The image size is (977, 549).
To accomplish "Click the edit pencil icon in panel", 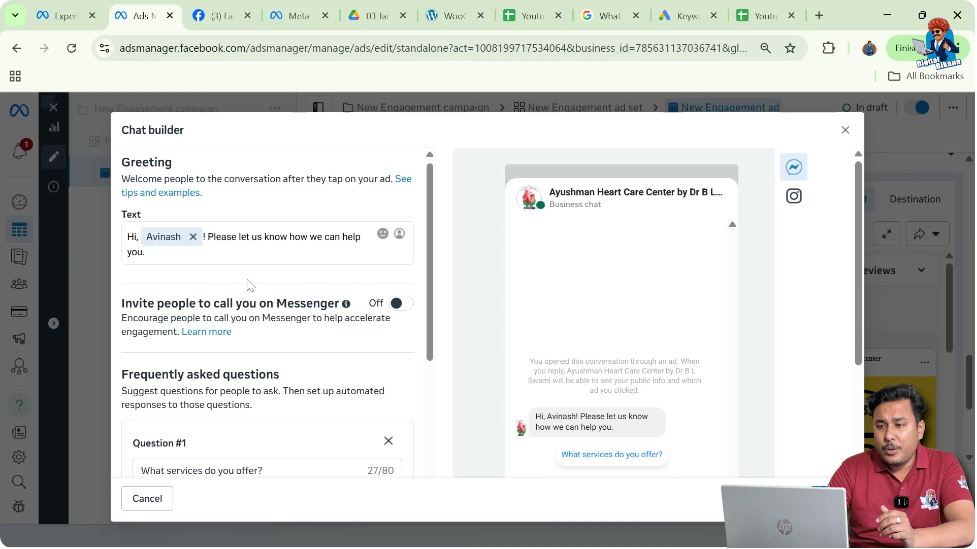I will (54, 156).
